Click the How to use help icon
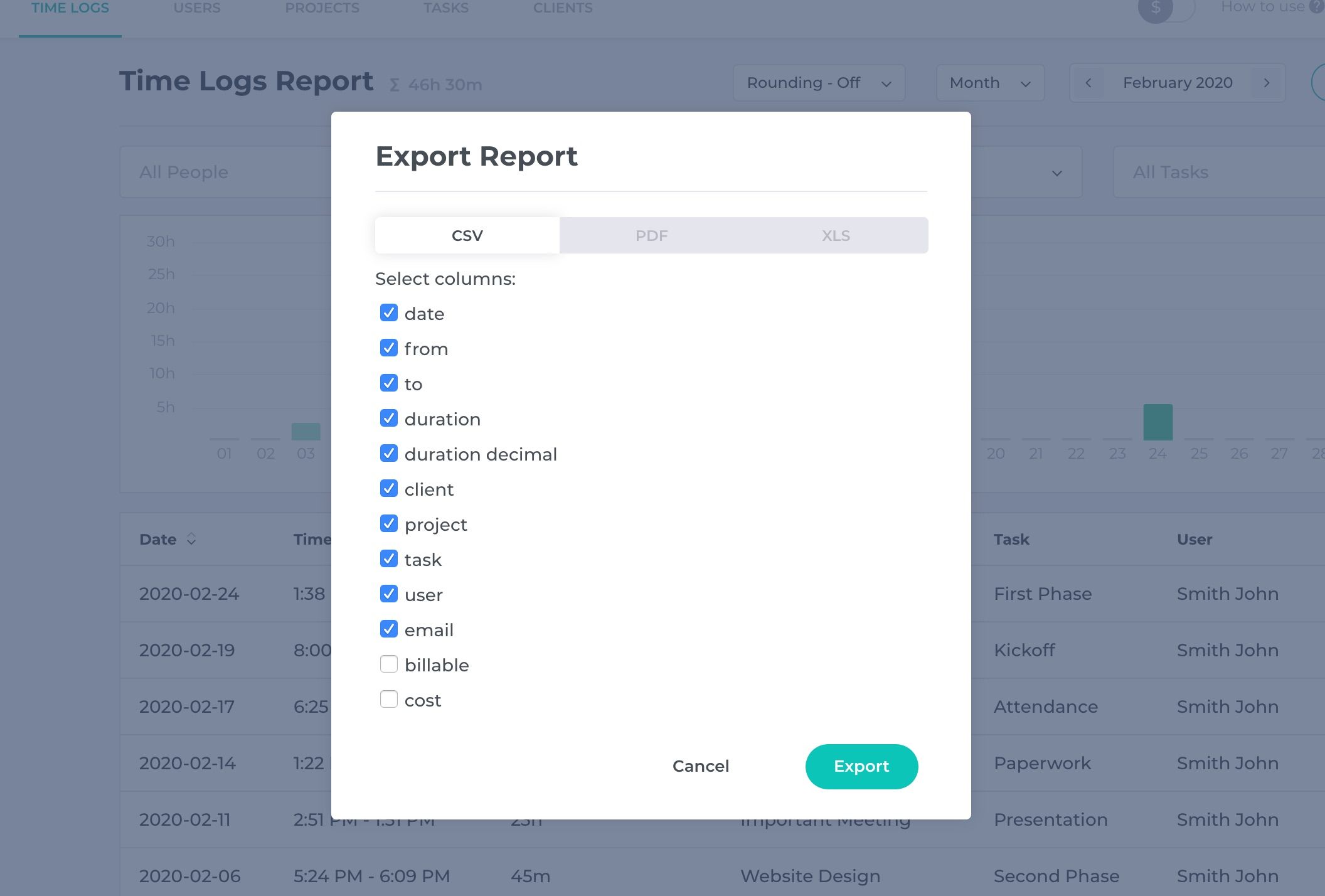Screen dimensions: 1325x896 [x=1316, y=7]
